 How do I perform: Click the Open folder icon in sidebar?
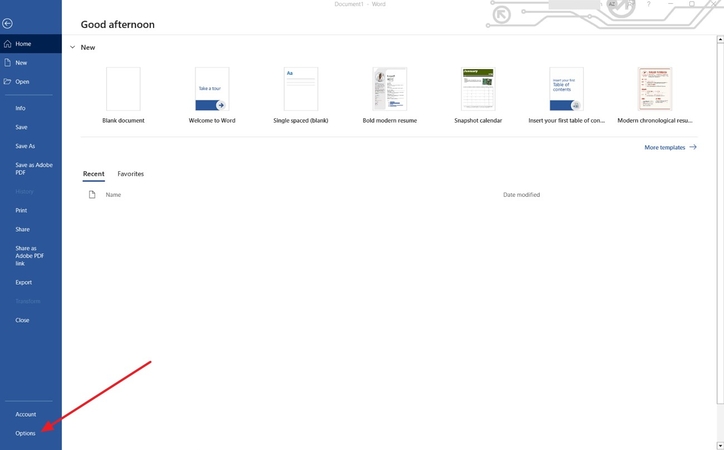[7, 82]
